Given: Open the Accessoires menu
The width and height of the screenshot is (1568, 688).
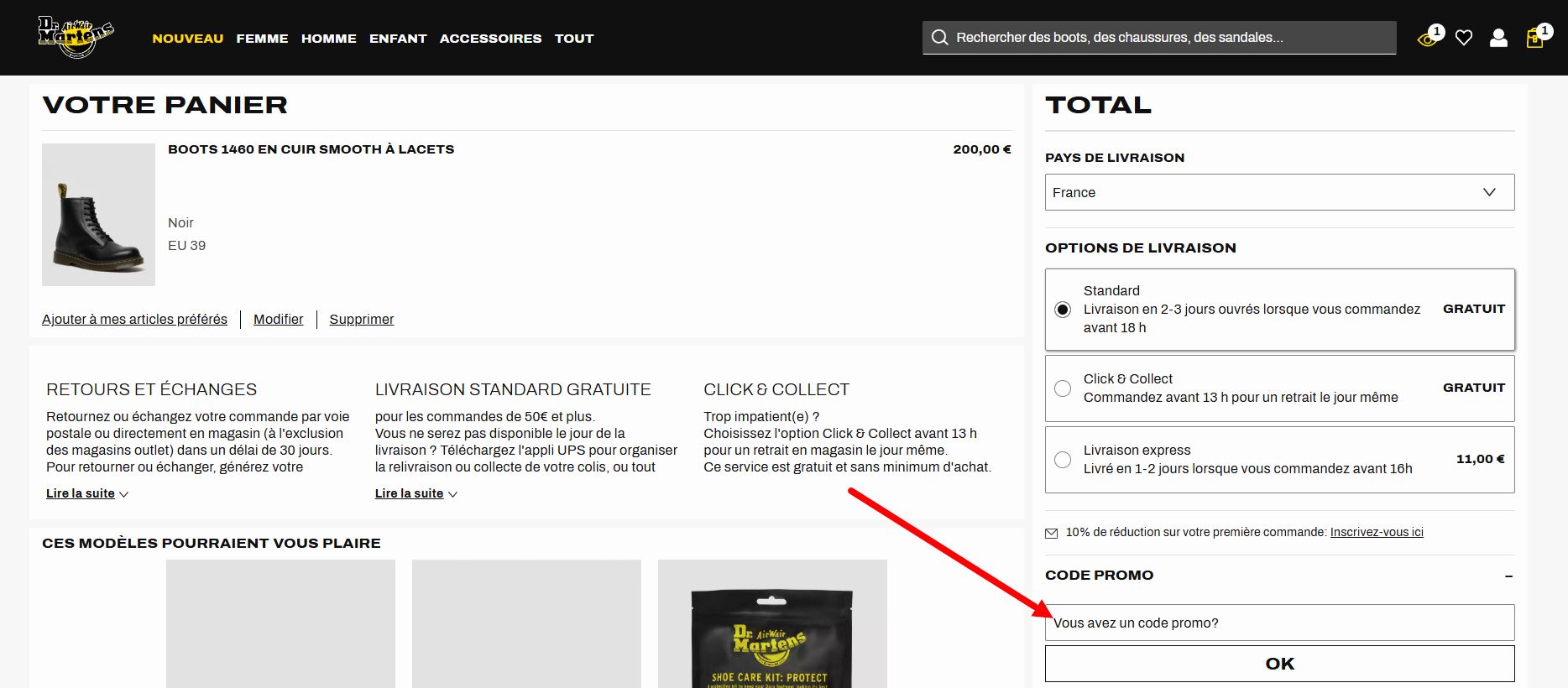Looking at the screenshot, I should [x=491, y=39].
